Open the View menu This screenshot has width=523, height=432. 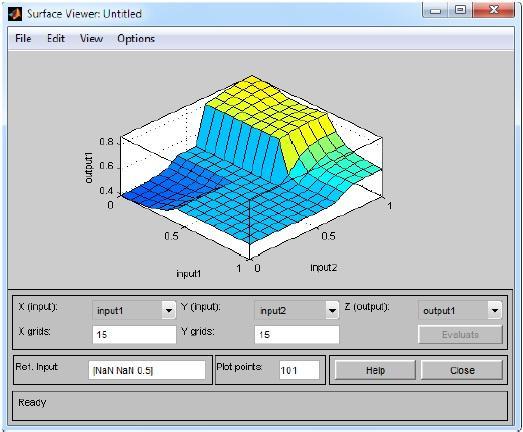click(x=91, y=38)
